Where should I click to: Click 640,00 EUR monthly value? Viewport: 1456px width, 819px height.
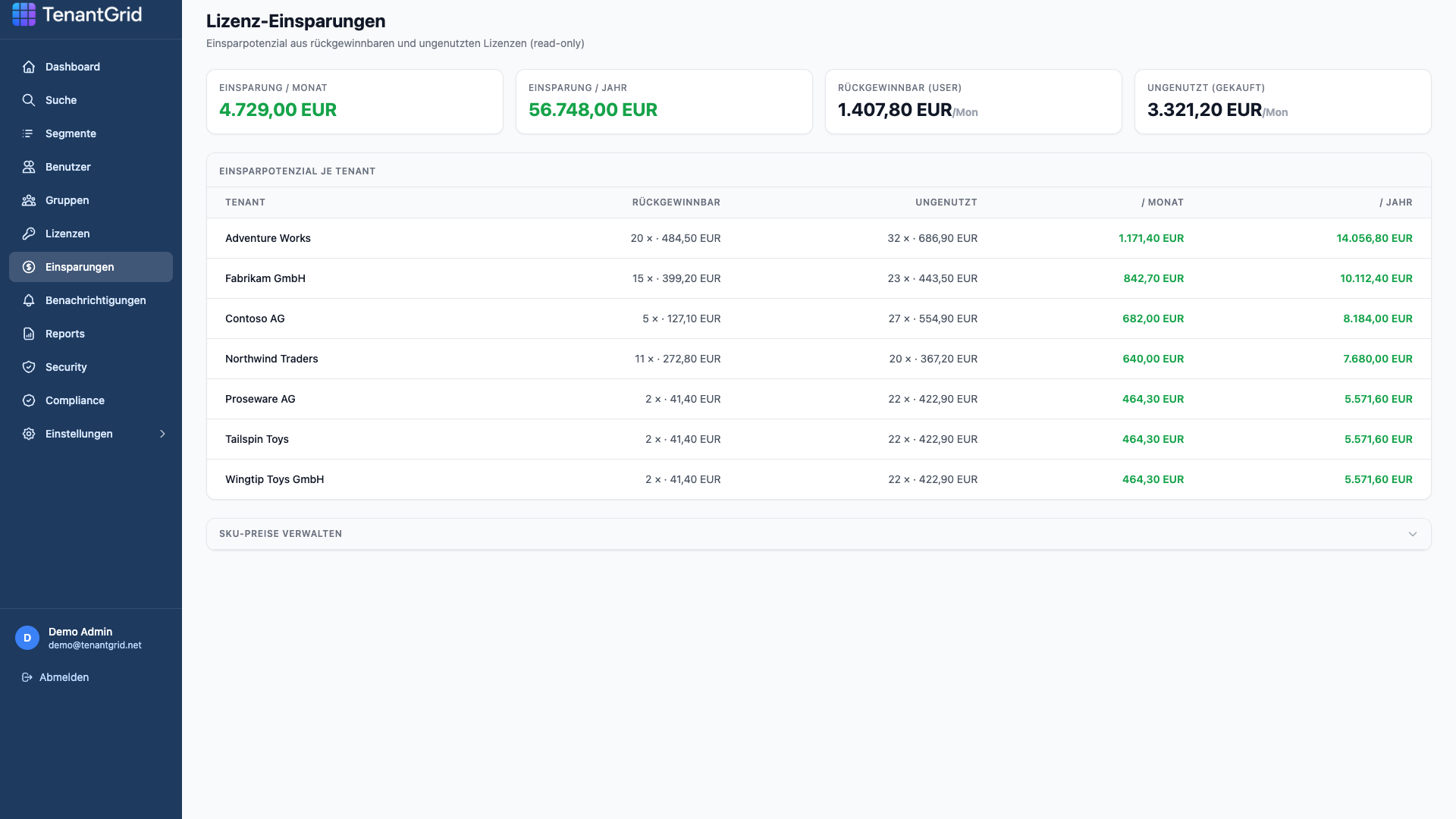[1153, 359]
